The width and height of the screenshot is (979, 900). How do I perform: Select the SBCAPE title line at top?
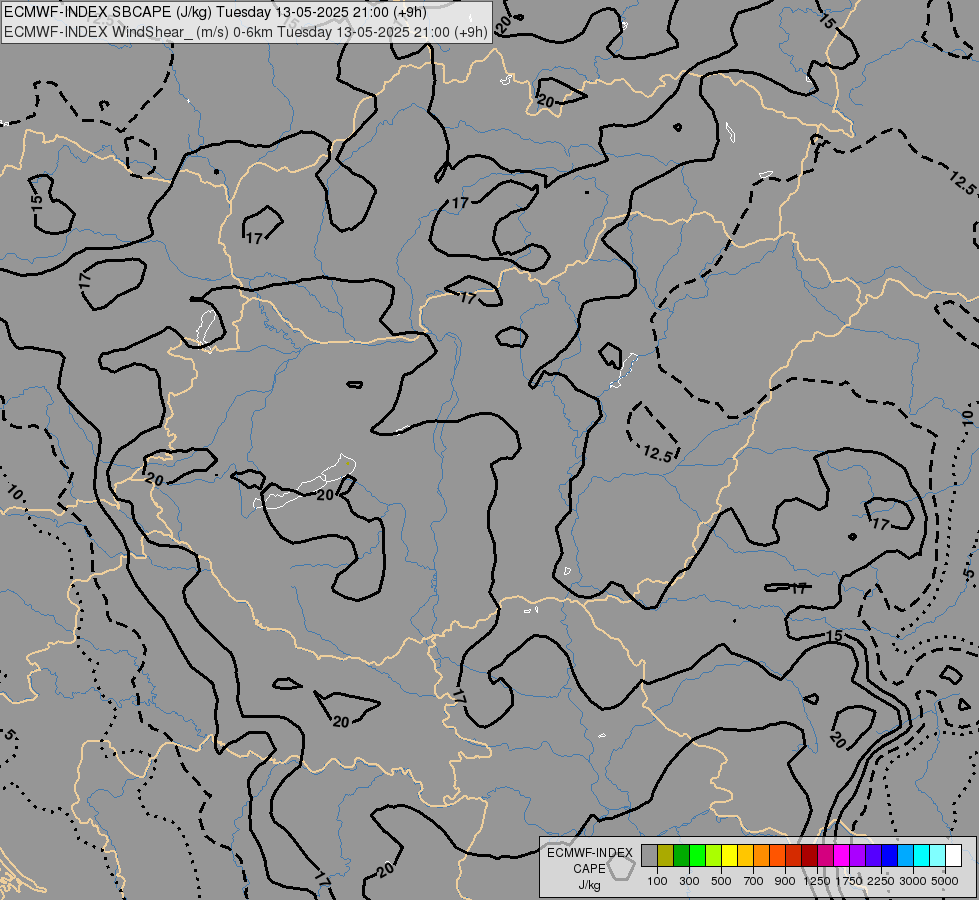click(x=215, y=12)
